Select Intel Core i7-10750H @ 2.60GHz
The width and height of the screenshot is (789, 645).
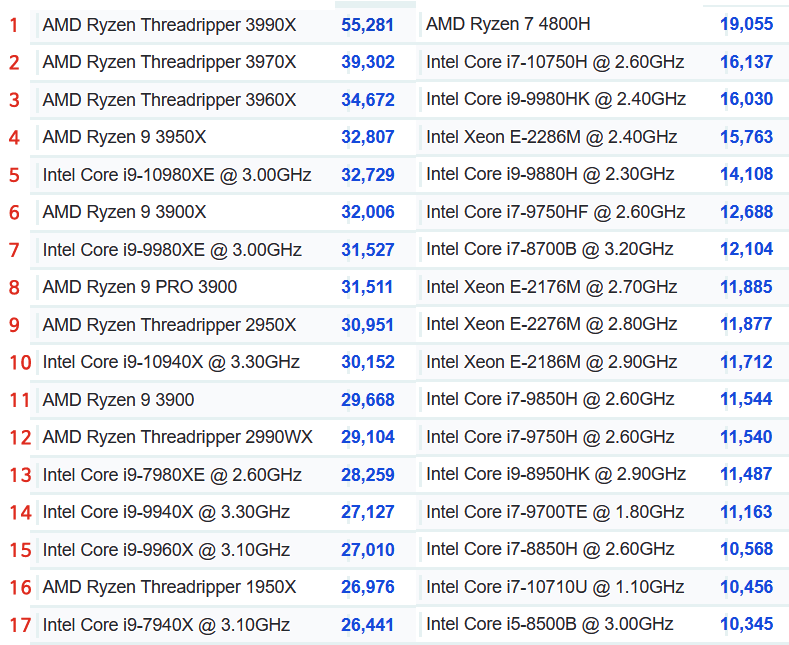click(x=555, y=61)
